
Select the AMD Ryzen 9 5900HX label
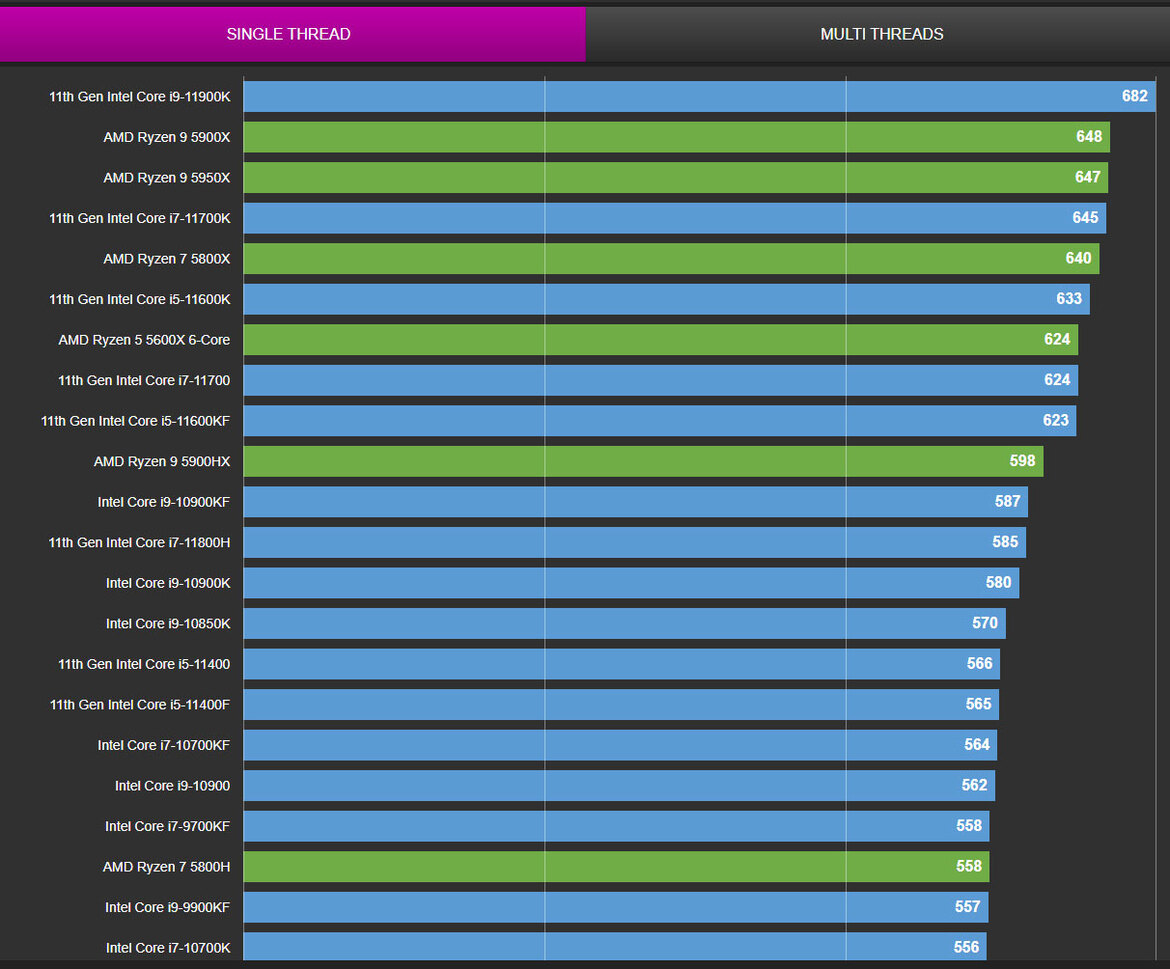tap(162, 462)
